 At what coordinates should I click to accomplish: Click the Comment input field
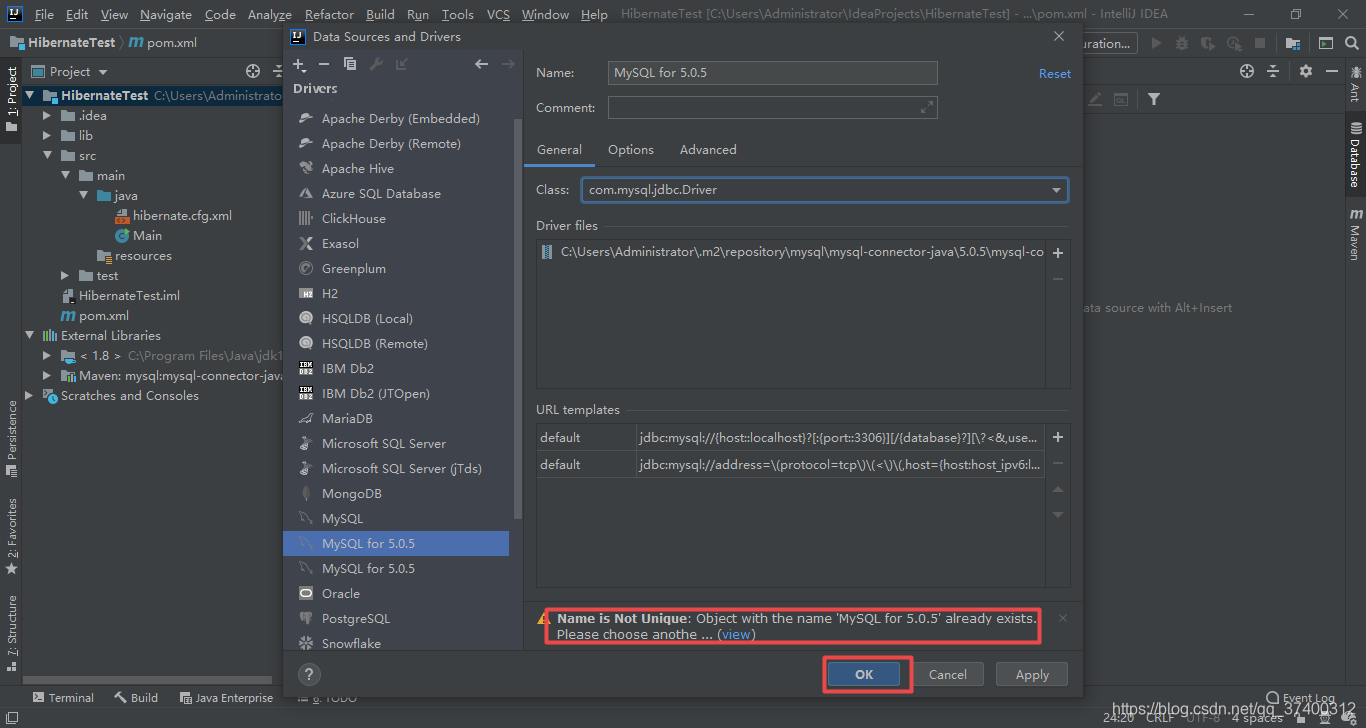click(773, 107)
